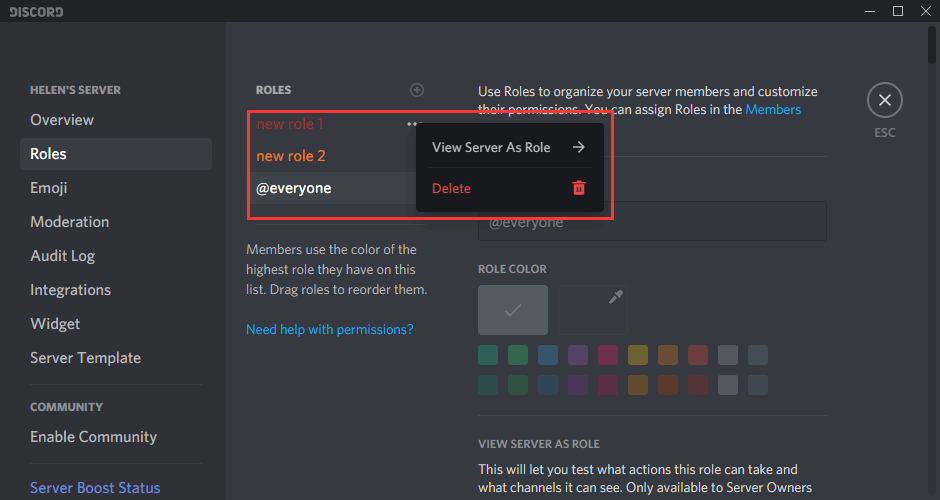This screenshot has height=500, width=940.
Task: Choose View Server As Role menu entry
Action: (491, 147)
